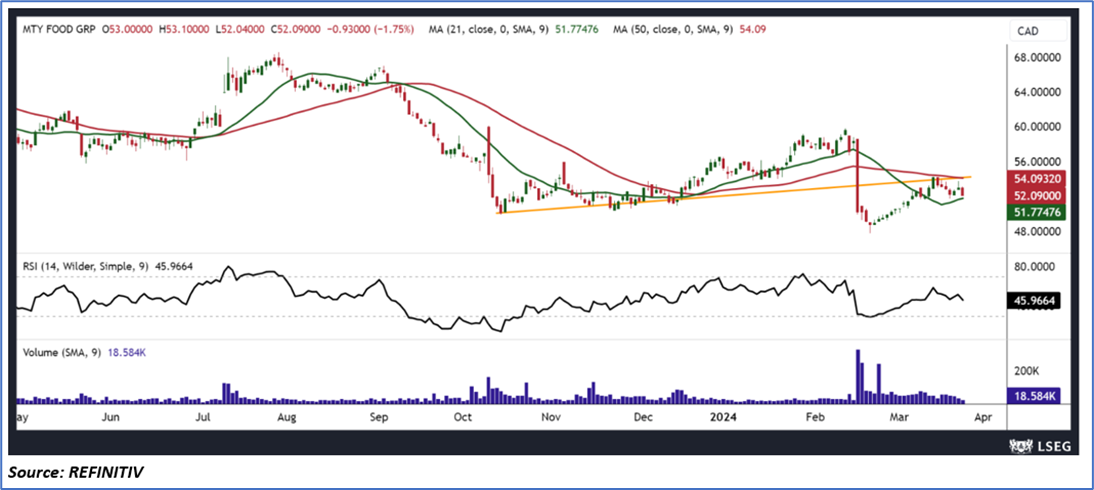The height and width of the screenshot is (490, 1094).
Task: Click the blue 18.584K volume axis tag
Action: [x=1035, y=396]
